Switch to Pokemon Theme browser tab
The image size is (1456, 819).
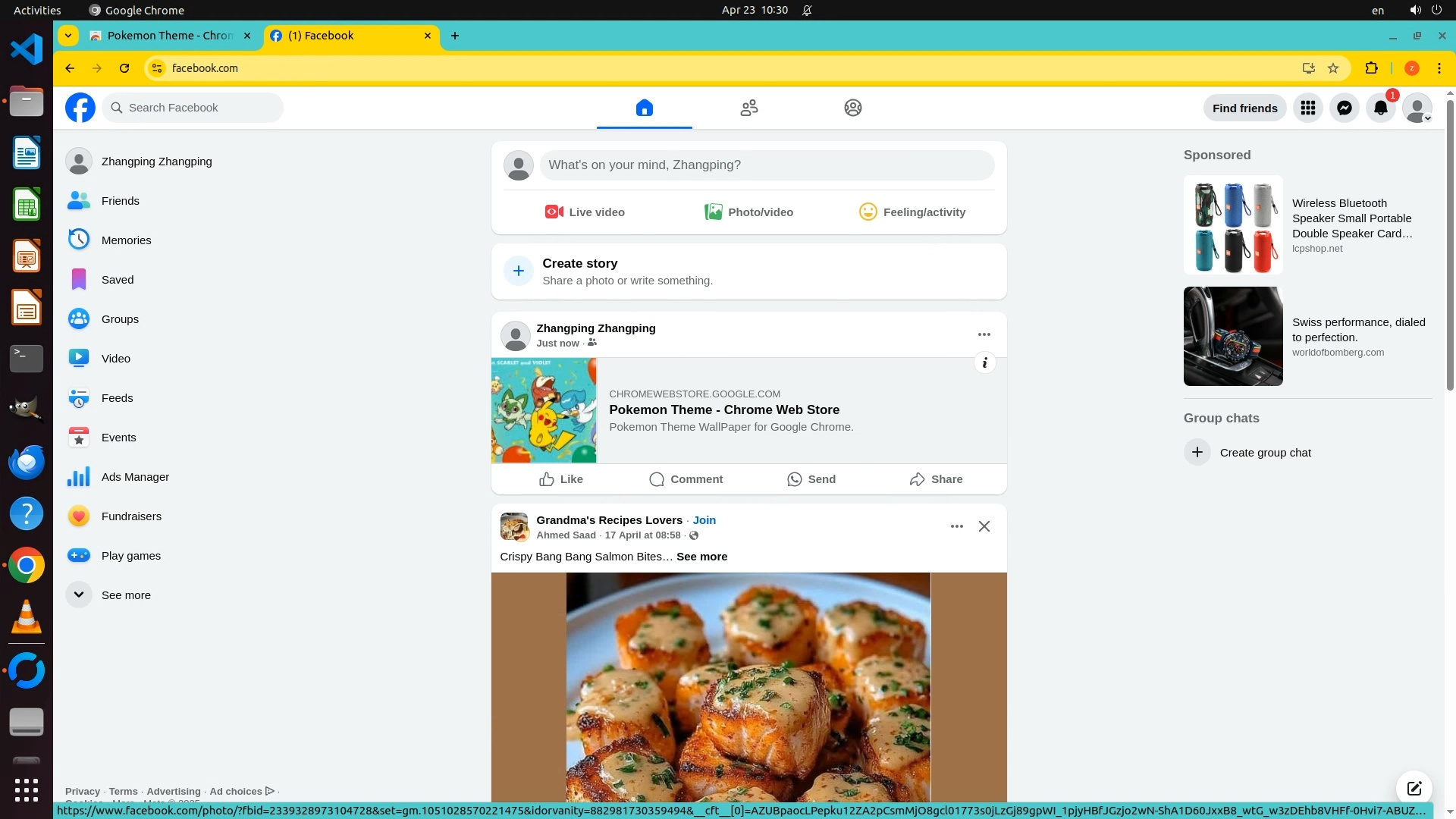[x=168, y=36]
